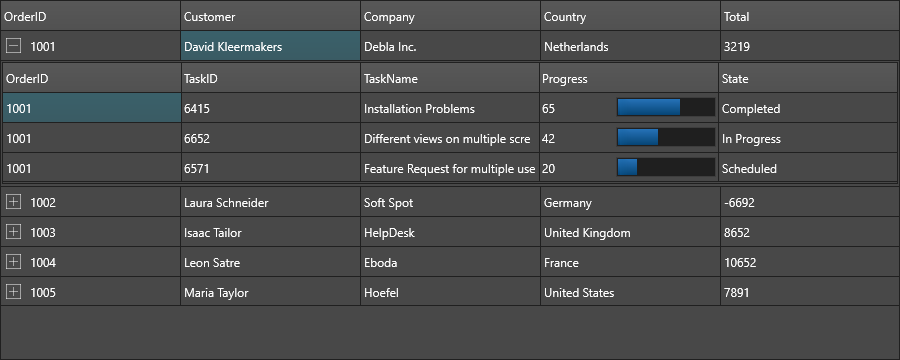
Task: Click the progress bar for Installation Problems
Action: [x=666, y=107]
